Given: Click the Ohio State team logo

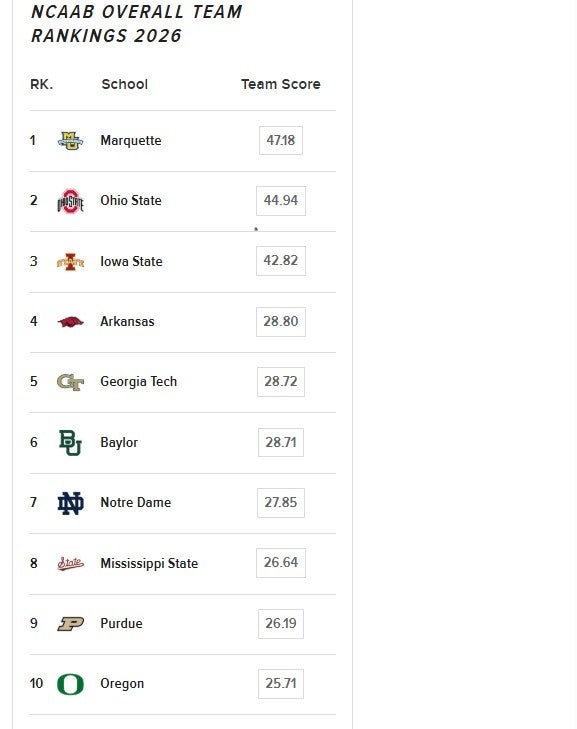Looking at the screenshot, I should 70,201.
